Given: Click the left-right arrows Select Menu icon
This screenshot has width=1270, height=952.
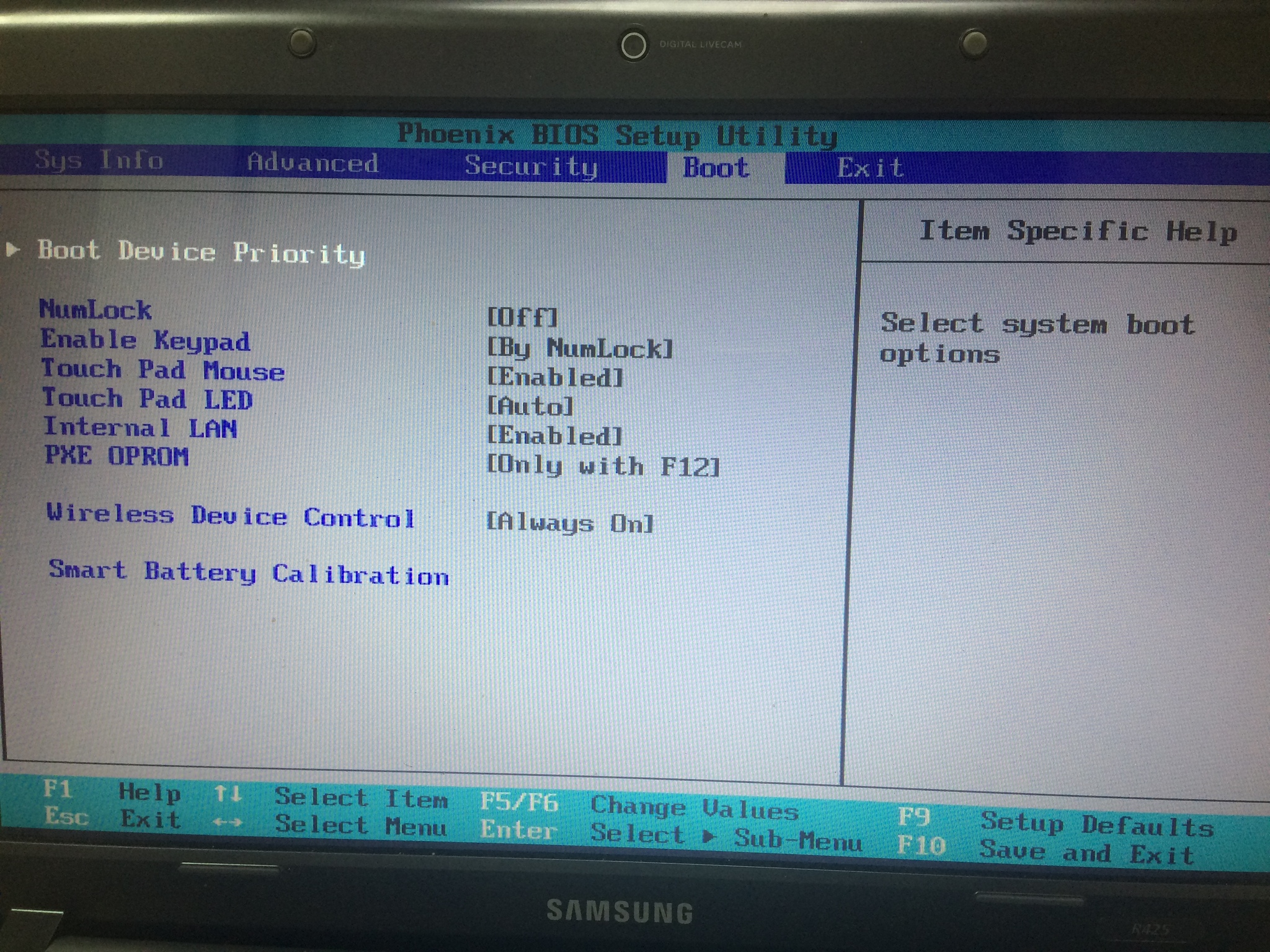Looking at the screenshot, I should coord(227,823).
